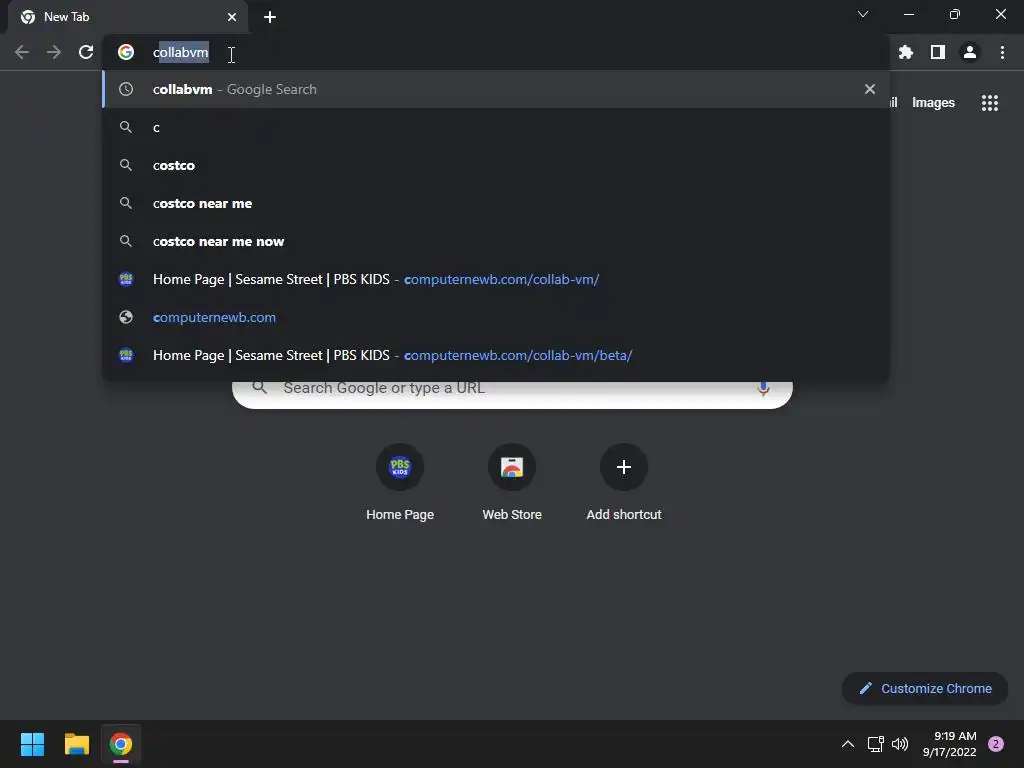
Task: Click the address bar text collabvm
Action: [x=181, y=52]
